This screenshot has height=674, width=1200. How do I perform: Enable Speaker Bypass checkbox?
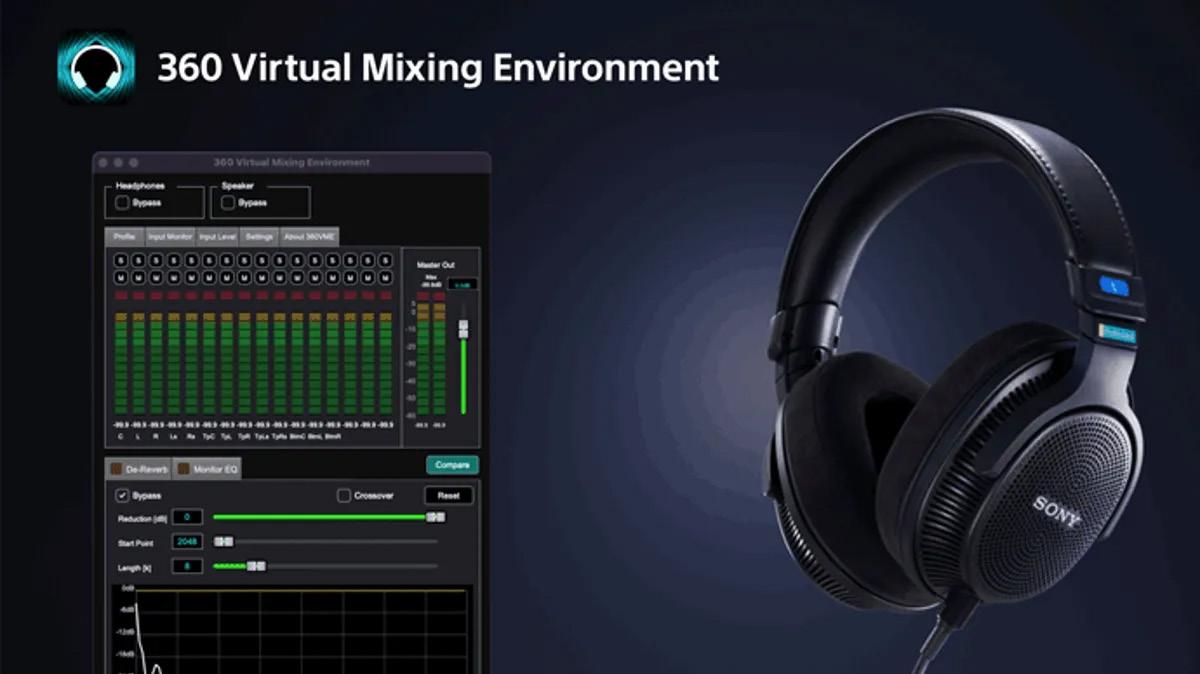tap(228, 203)
